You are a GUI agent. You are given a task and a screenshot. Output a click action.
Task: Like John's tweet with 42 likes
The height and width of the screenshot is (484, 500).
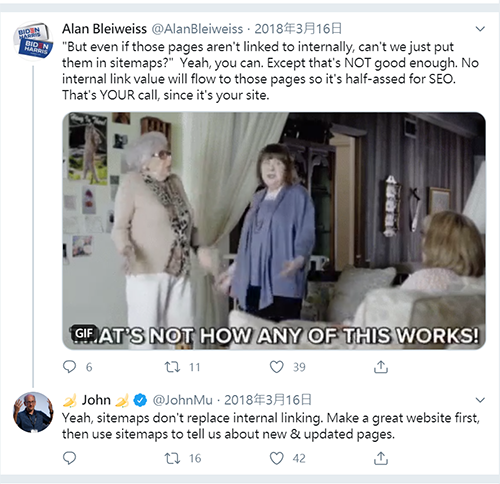click(276, 458)
